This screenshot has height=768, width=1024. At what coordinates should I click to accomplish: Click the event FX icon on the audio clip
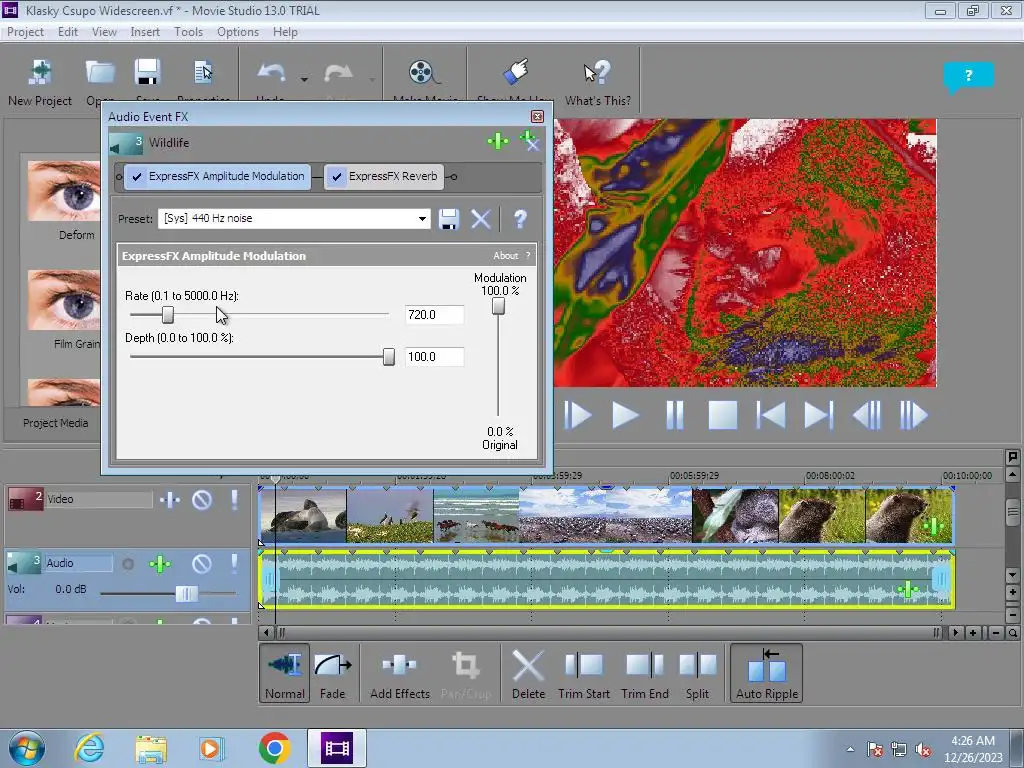click(x=908, y=590)
